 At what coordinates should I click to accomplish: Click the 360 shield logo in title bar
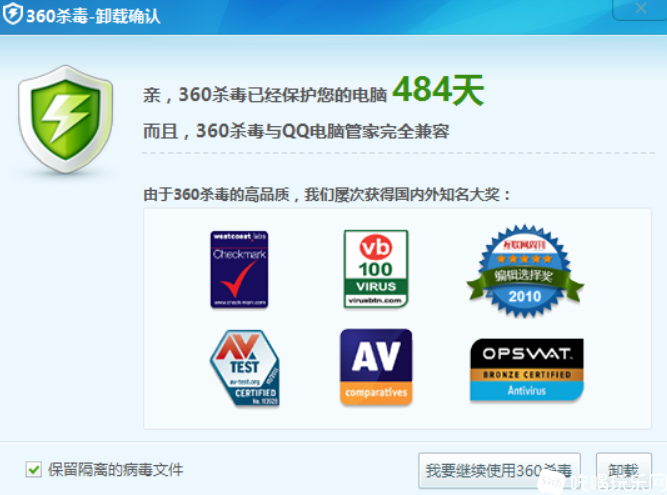(x=13, y=13)
